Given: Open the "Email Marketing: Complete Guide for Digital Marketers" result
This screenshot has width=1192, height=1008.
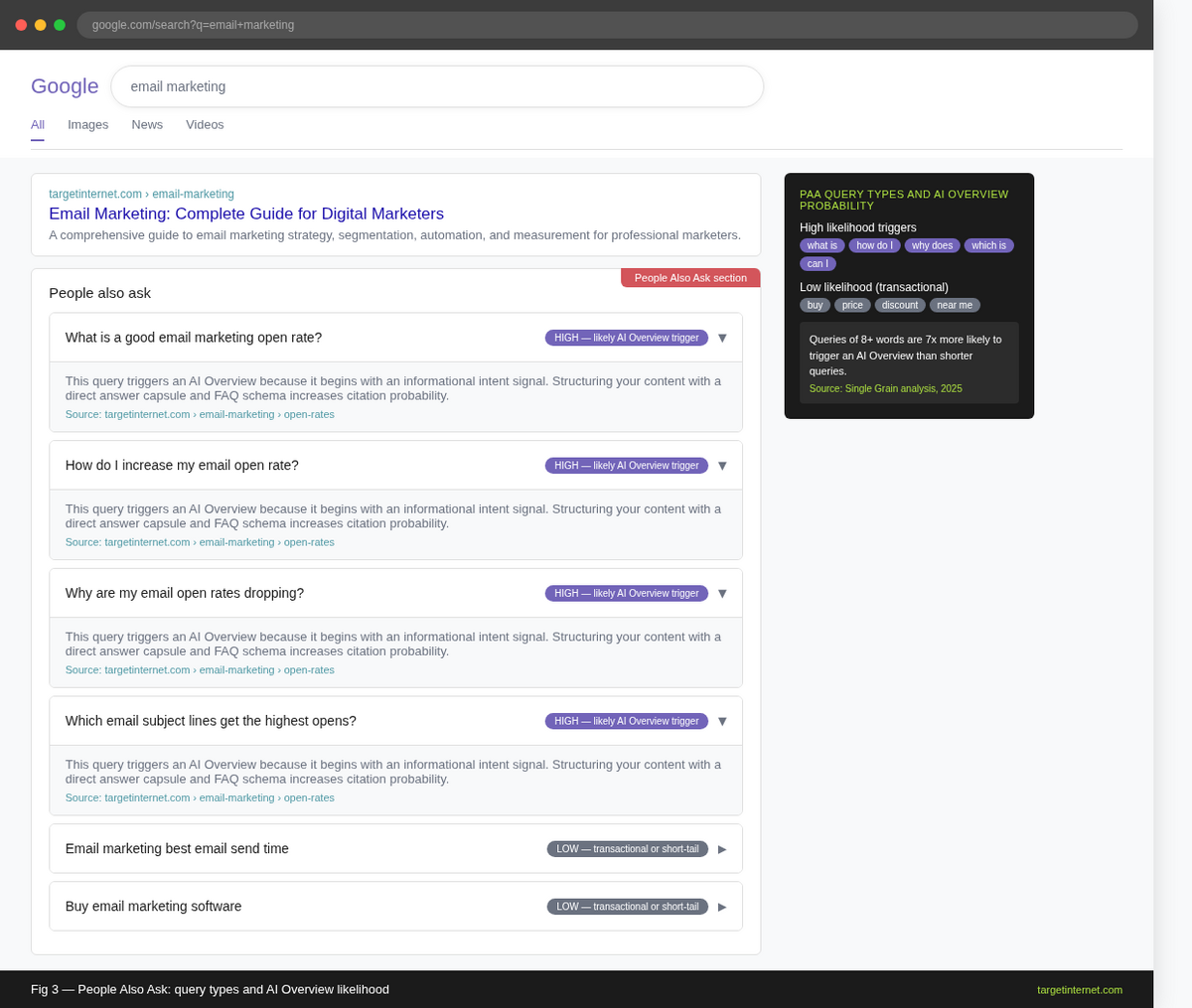Looking at the screenshot, I should point(245,214).
